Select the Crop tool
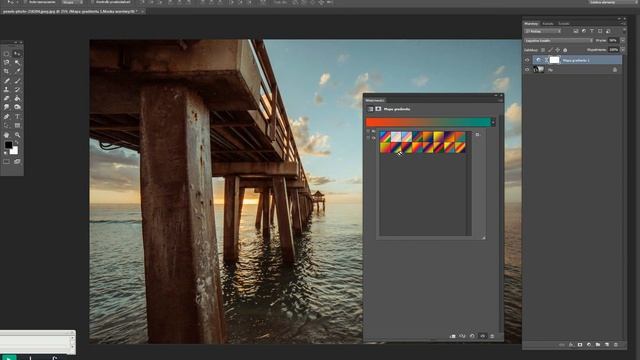Image resolution: width=640 pixels, height=360 pixels. click(7, 71)
